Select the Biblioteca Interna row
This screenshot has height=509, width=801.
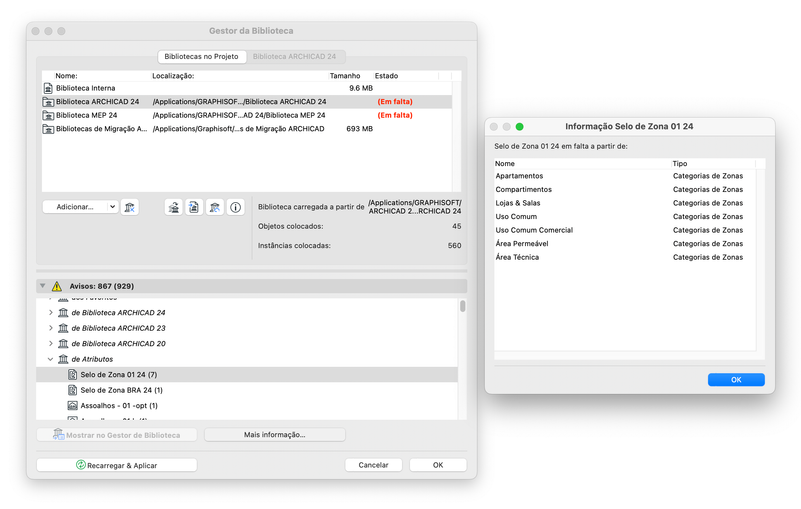(x=247, y=88)
